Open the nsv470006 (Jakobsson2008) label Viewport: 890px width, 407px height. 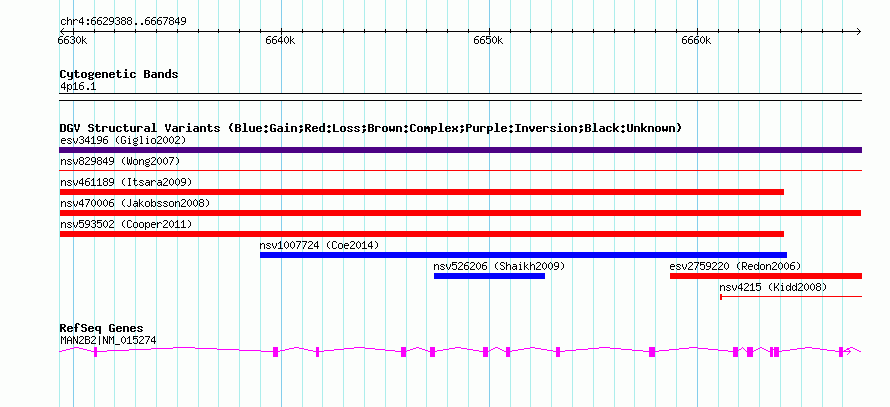tap(135, 203)
